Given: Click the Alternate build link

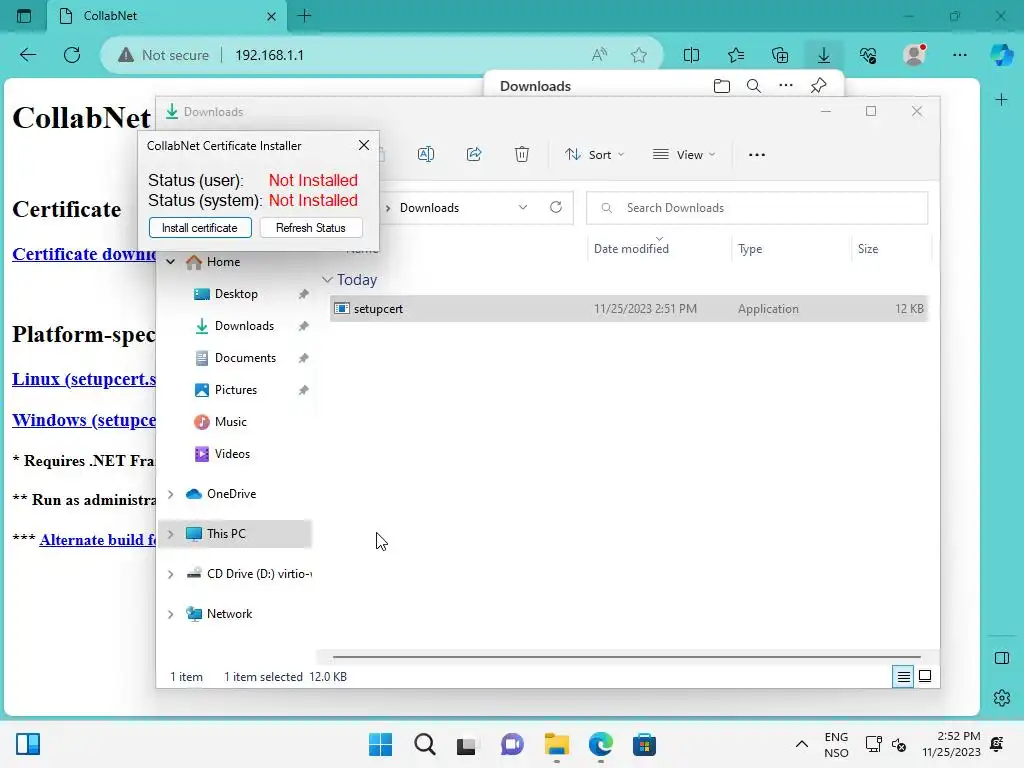Looking at the screenshot, I should (97, 540).
